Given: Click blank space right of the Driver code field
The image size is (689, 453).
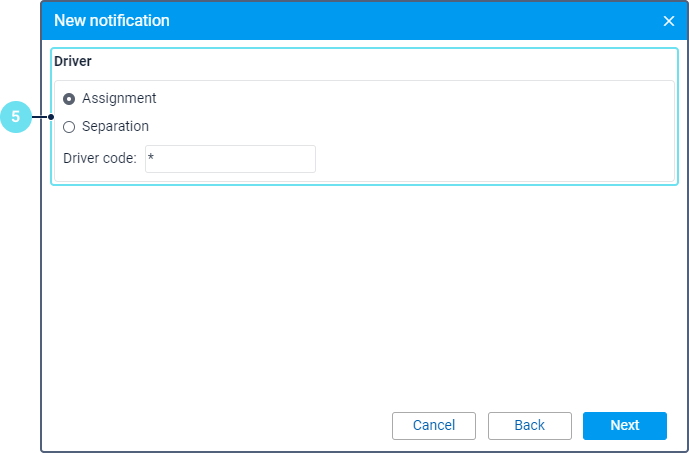Looking at the screenshot, I should click(x=490, y=159).
